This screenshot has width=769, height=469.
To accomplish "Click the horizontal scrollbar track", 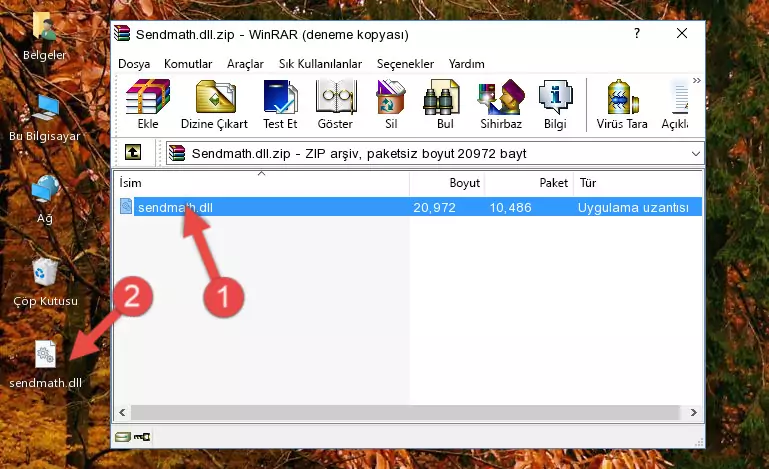I will (405, 412).
